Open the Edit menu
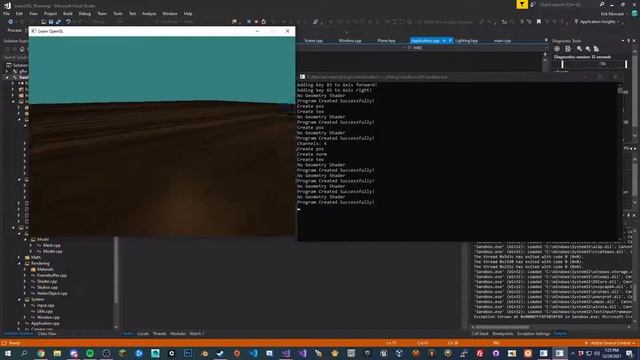640x360 pixels. pos(19,13)
